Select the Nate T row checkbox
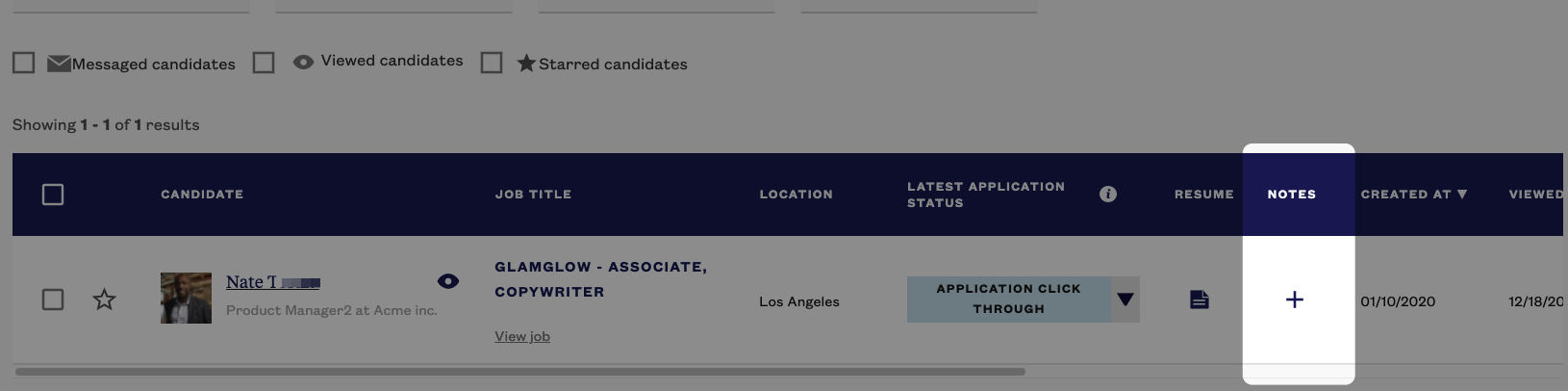This screenshot has height=391, width=1568. 53,300
